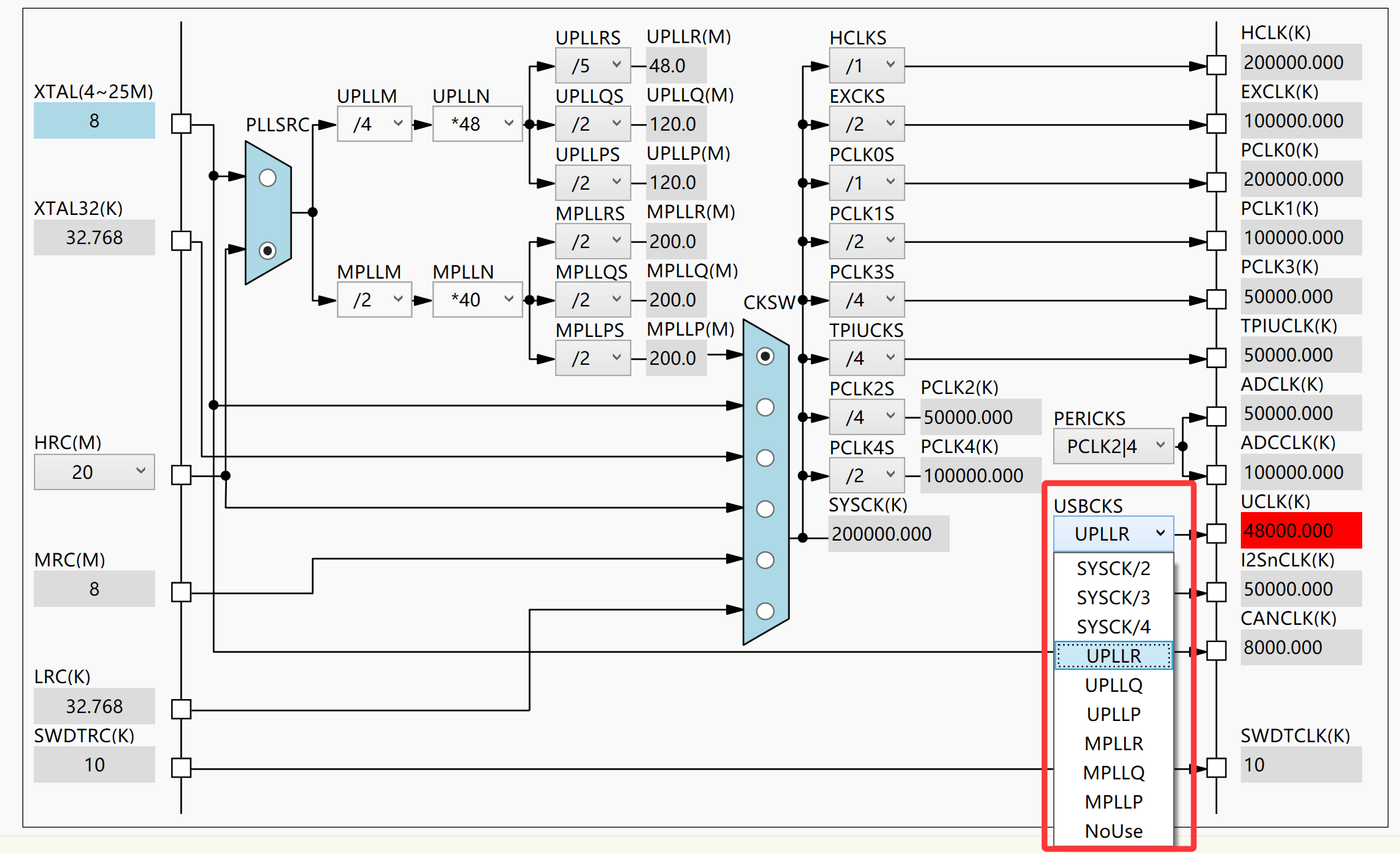Select the top CKSW radio button
The height and width of the screenshot is (853, 1400).
click(x=765, y=356)
